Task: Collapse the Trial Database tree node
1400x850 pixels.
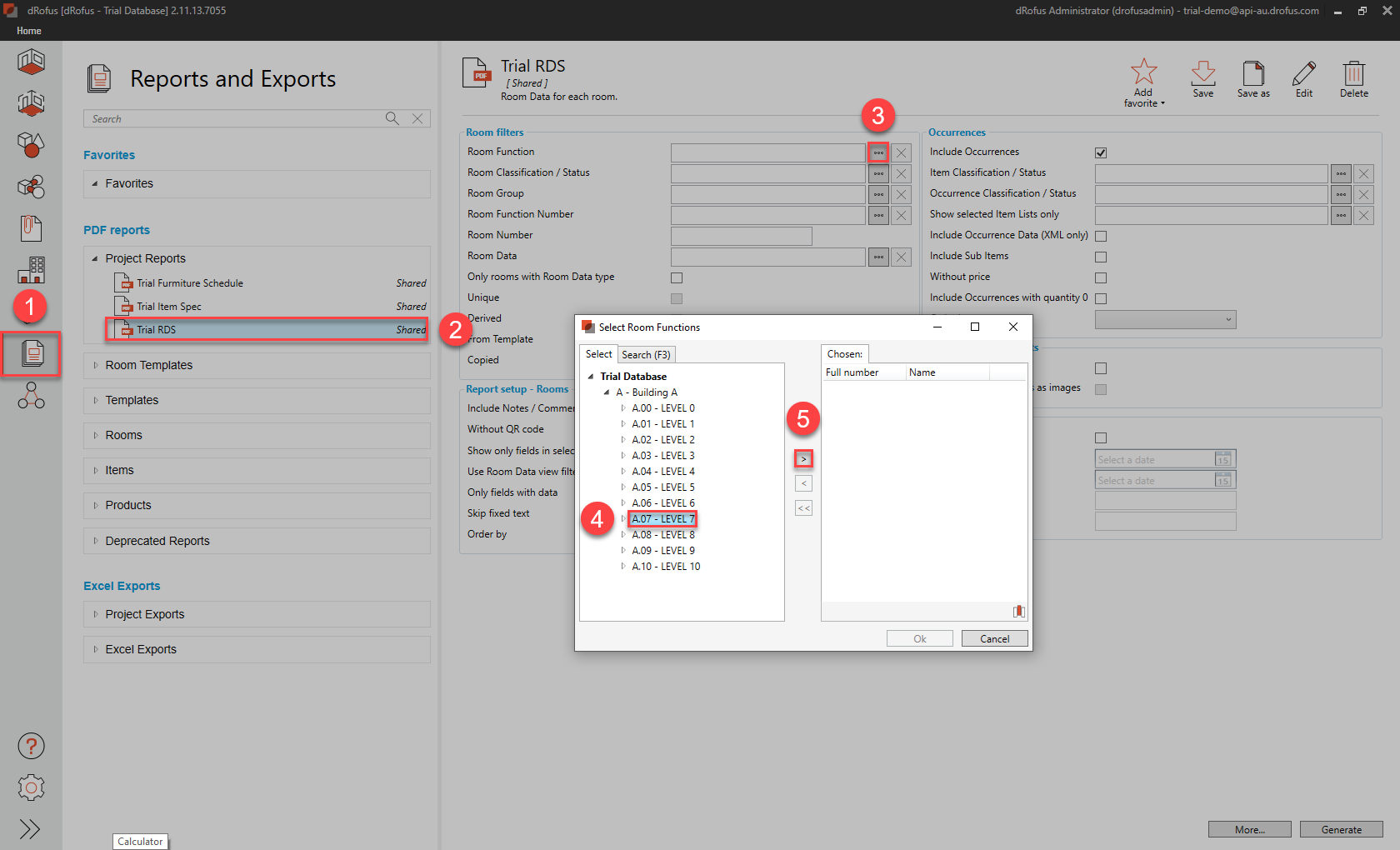Action: (591, 376)
